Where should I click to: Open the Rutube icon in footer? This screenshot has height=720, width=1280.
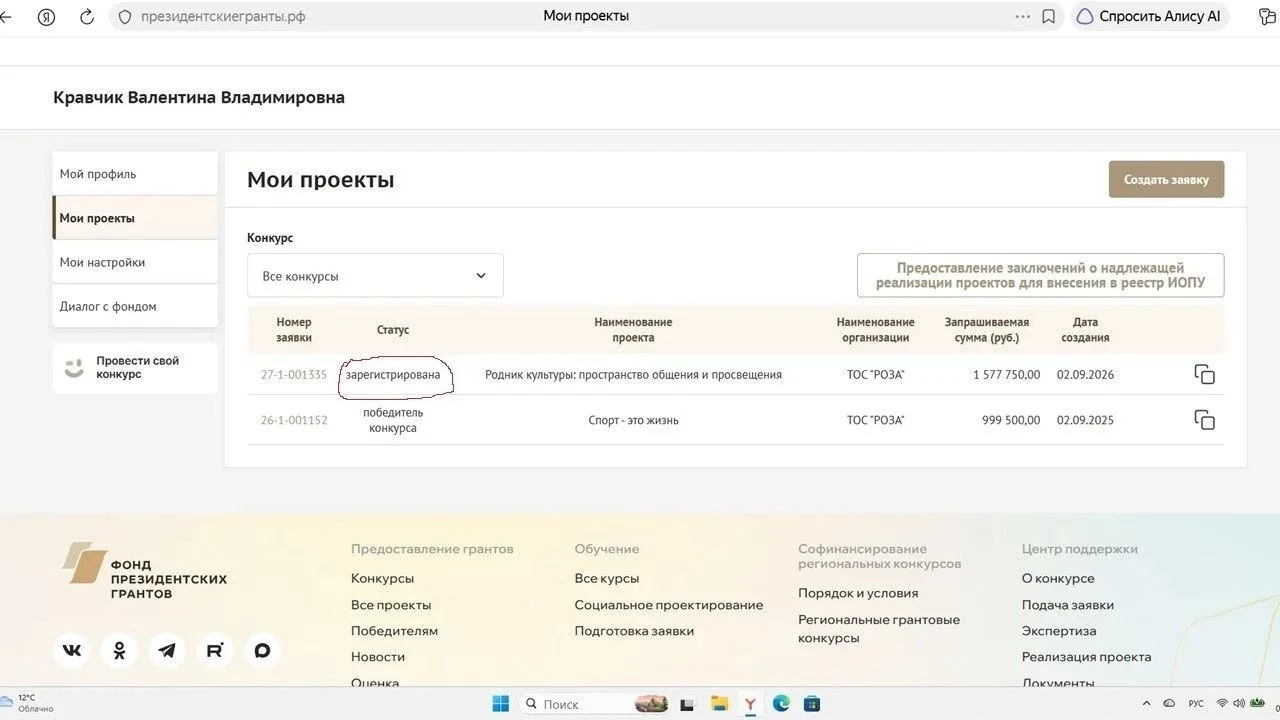(x=215, y=651)
